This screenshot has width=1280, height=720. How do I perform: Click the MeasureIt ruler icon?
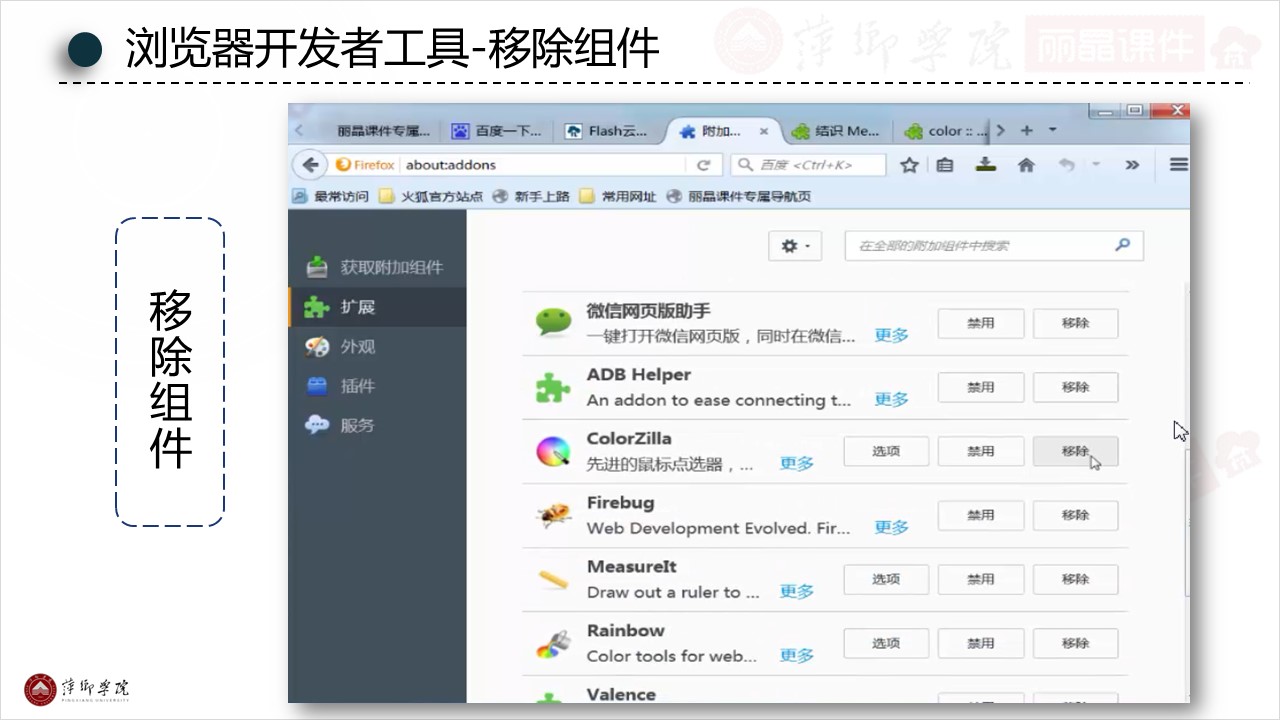(553, 579)
